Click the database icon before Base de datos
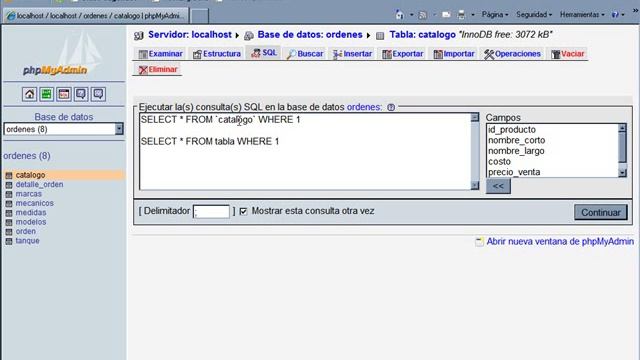Screen dimensions: 640x360 click(x=249, y=36)
